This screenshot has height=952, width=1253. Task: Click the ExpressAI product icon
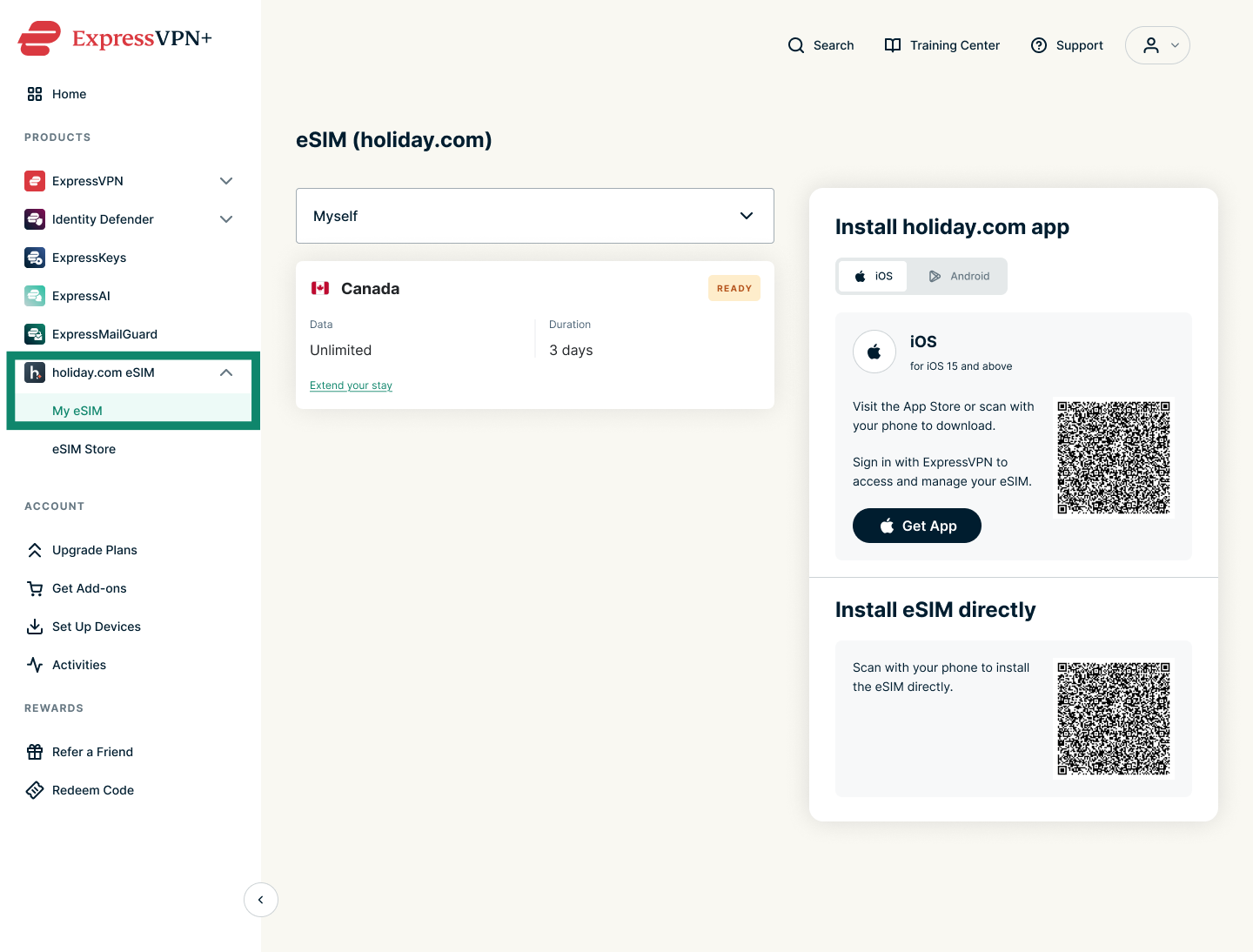click(35, 296)
